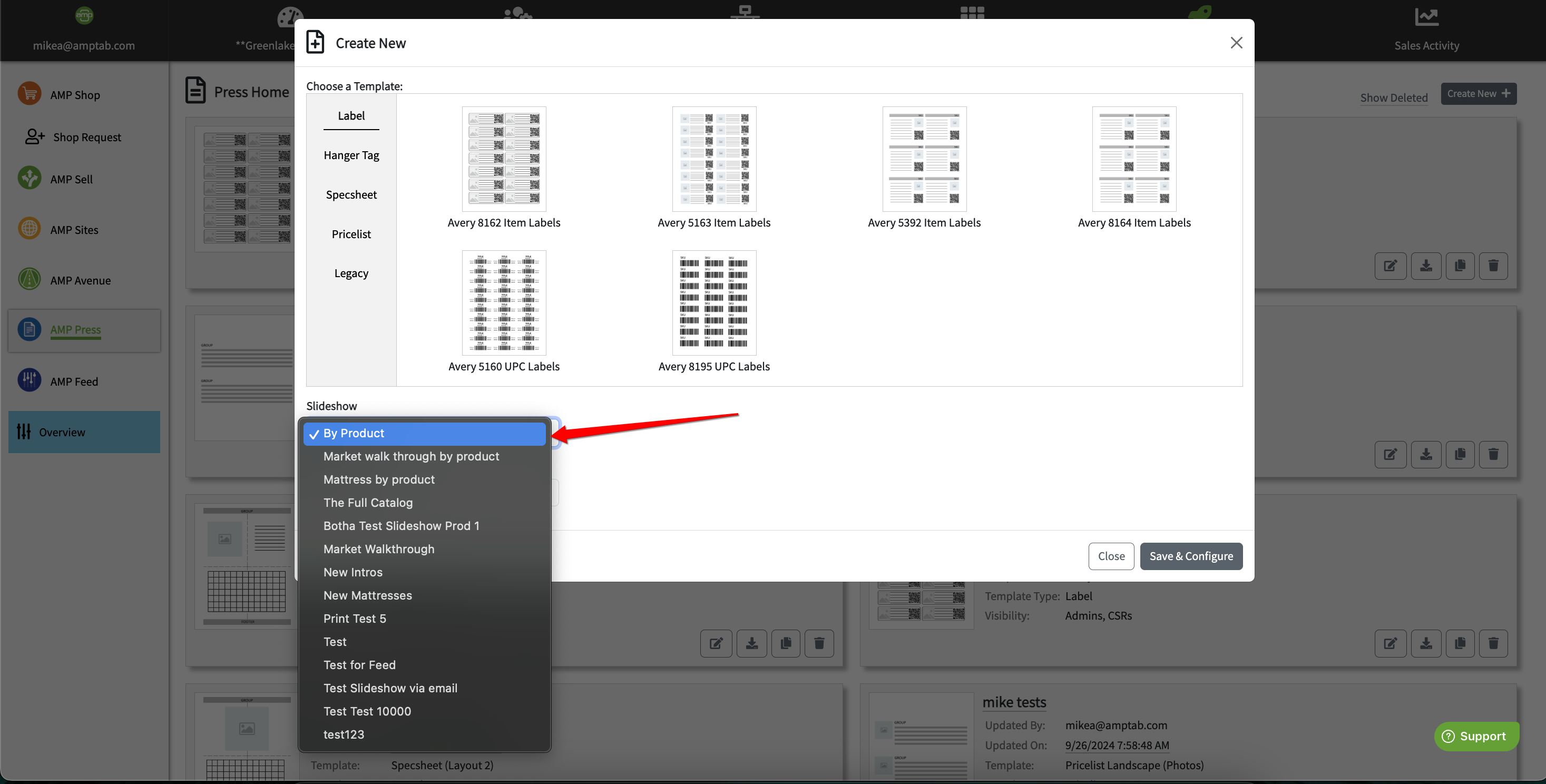Switch to the Hanger Tag template tab
Screen dimensions: 1546x784
coord(350,155)
